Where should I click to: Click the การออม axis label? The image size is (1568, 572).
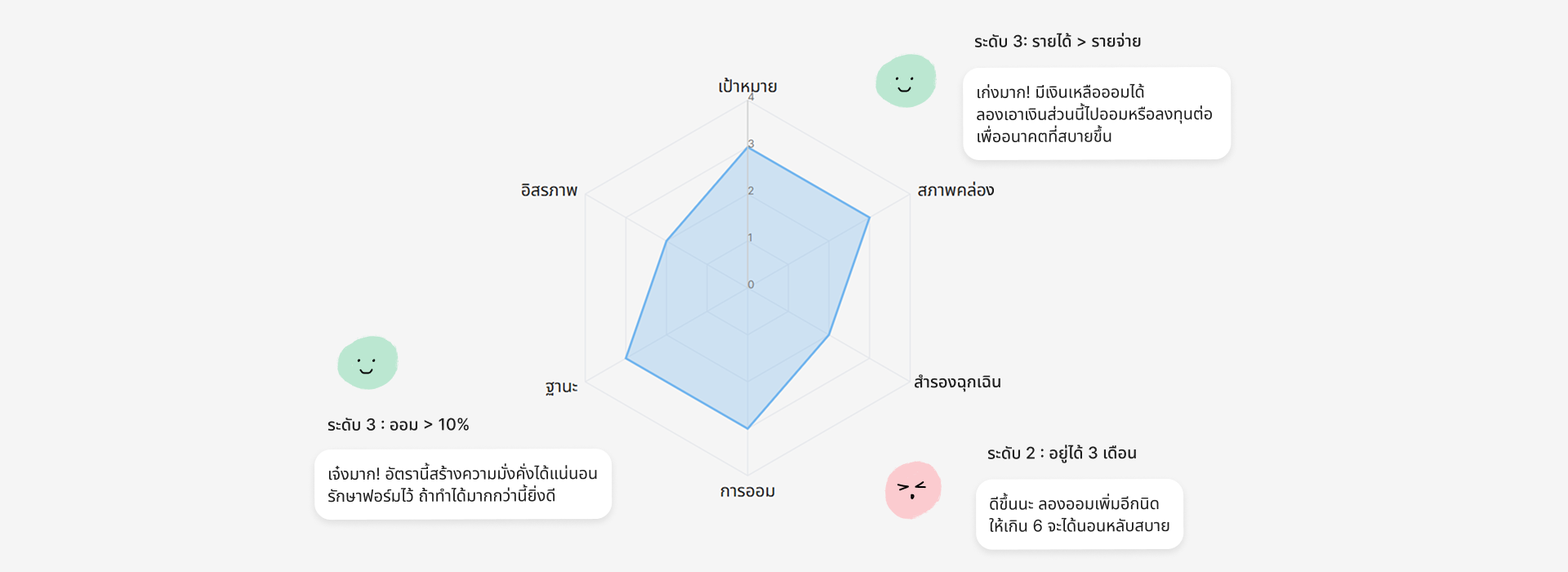click(x=747, y=491)
